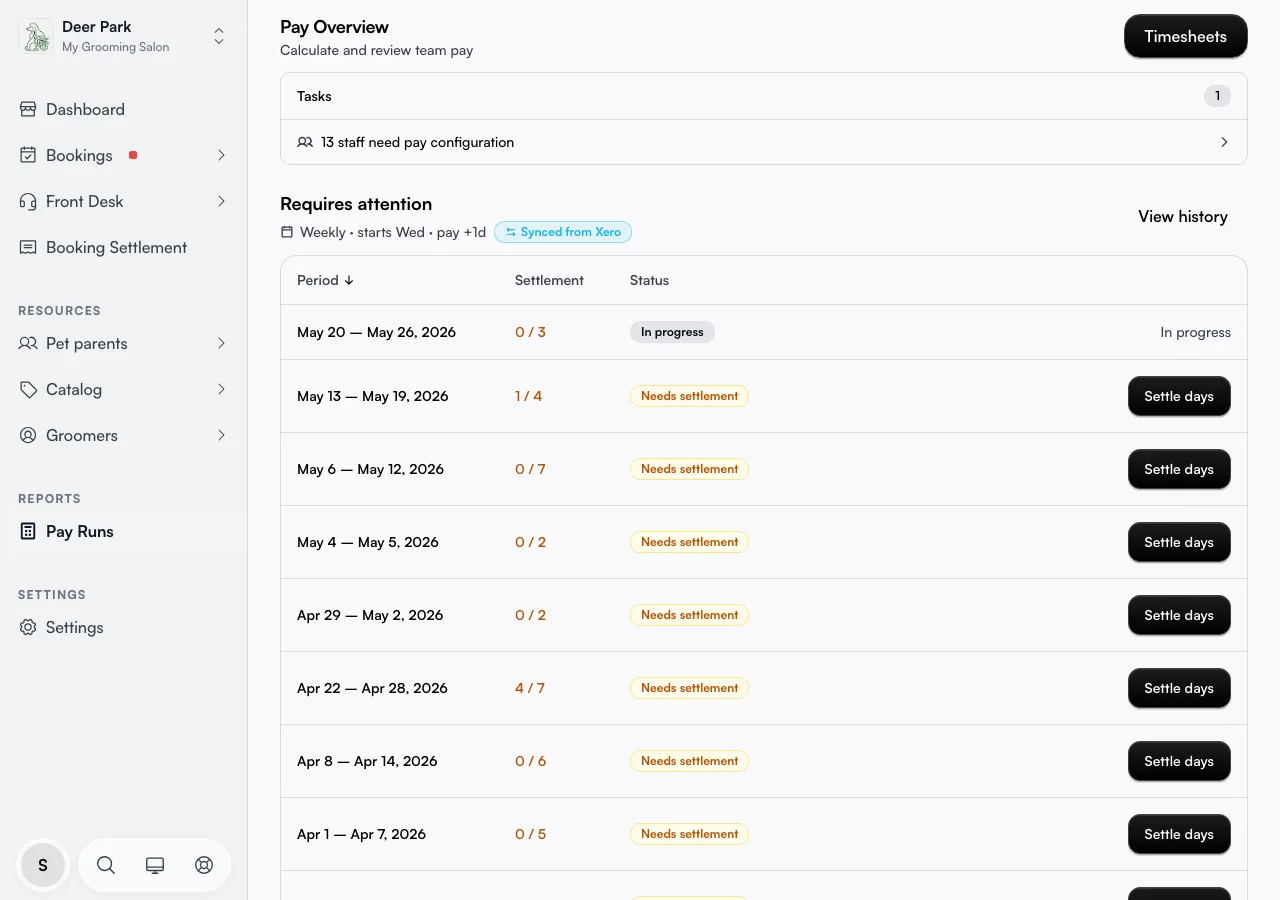1280x900 pixels.
Task: Click settlement count 0 / 6
Action: click(x=531, y=762)
